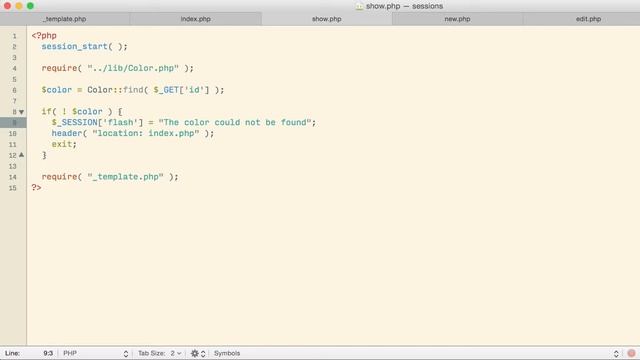
Task: Click the "_template.php" string on line 14
Action: coord(125,177)
